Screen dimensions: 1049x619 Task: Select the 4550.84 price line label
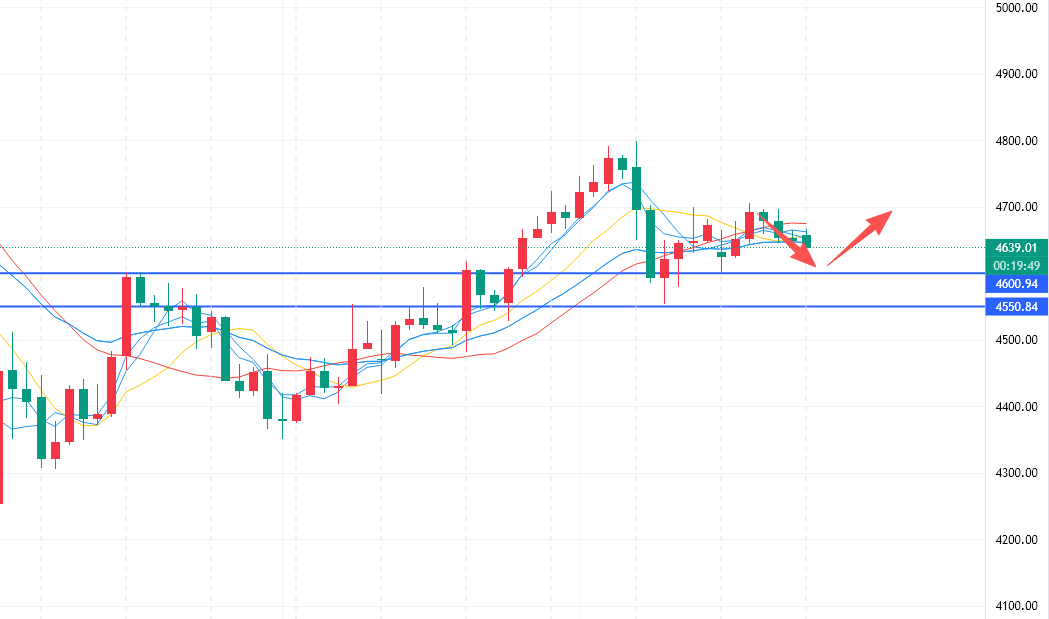1015,307
